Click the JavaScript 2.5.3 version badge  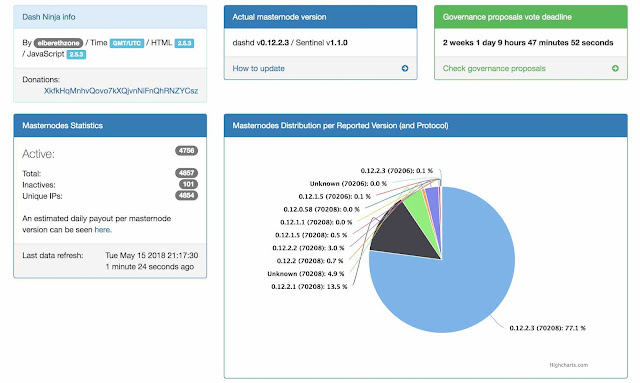(x=76, y=54)
